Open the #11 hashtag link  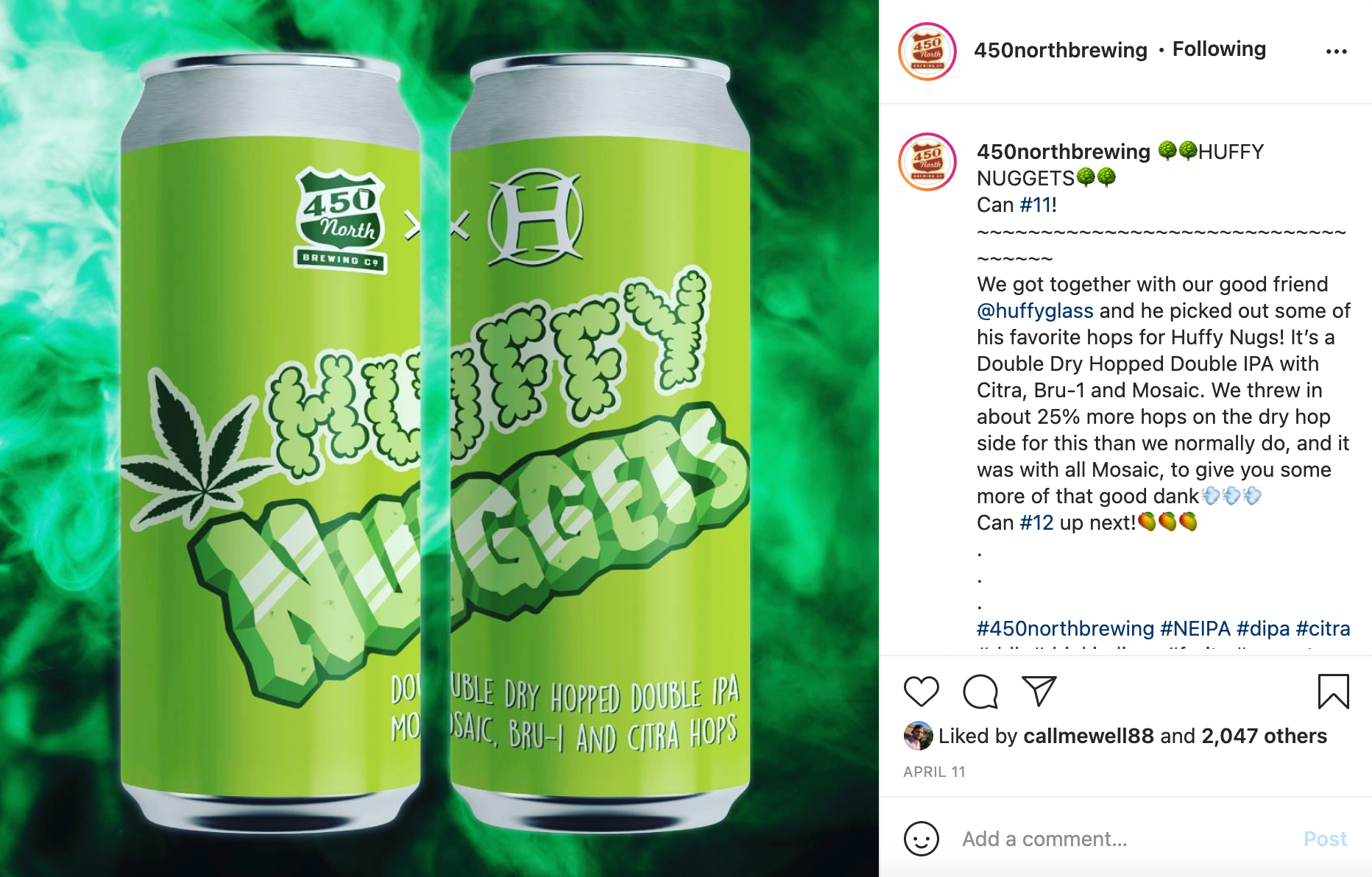pos(1035,205)
